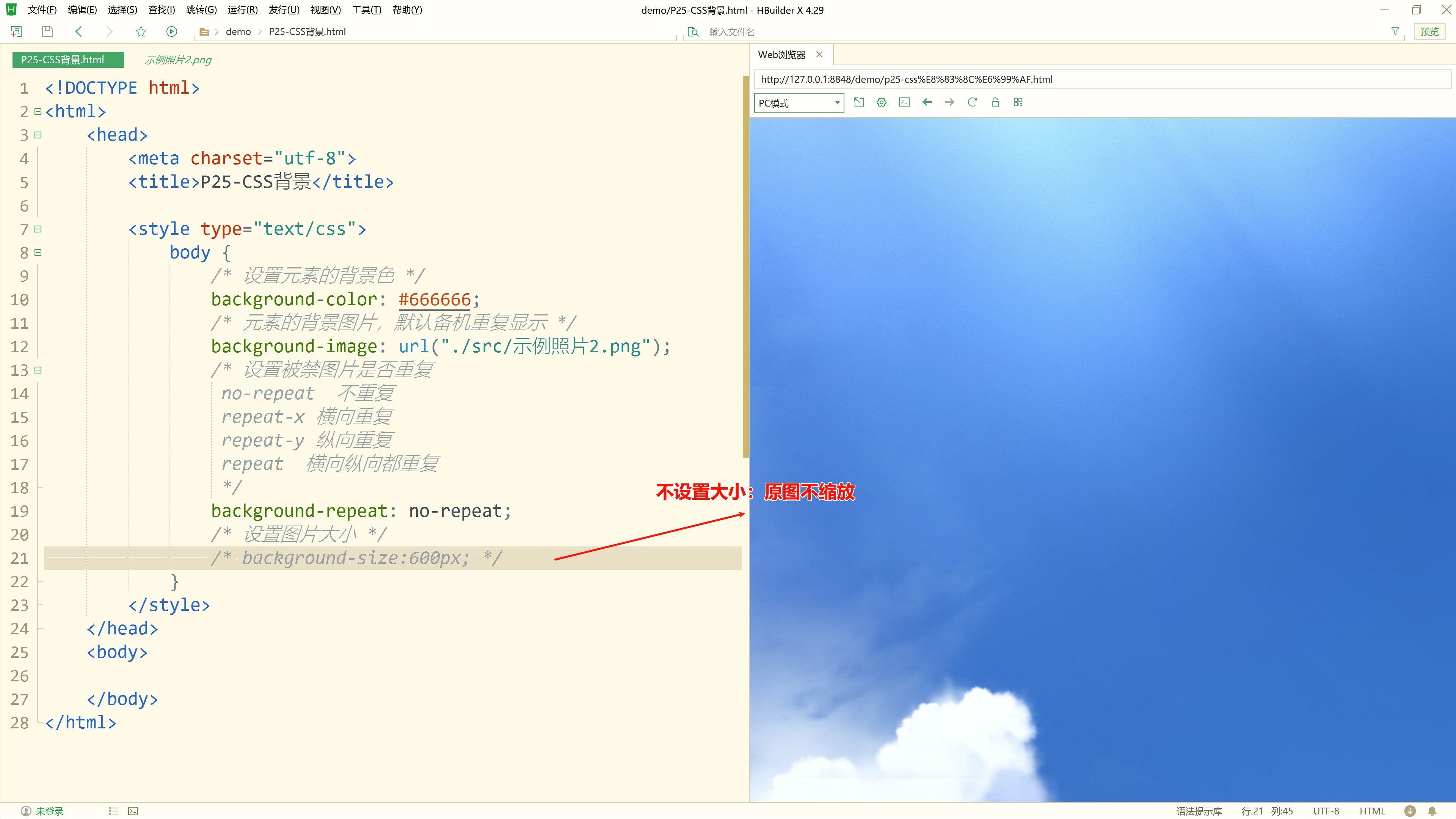Viewport: 1456px width, 819px height.
Task: Click the 预览 button
Action: coord(1429,31)
